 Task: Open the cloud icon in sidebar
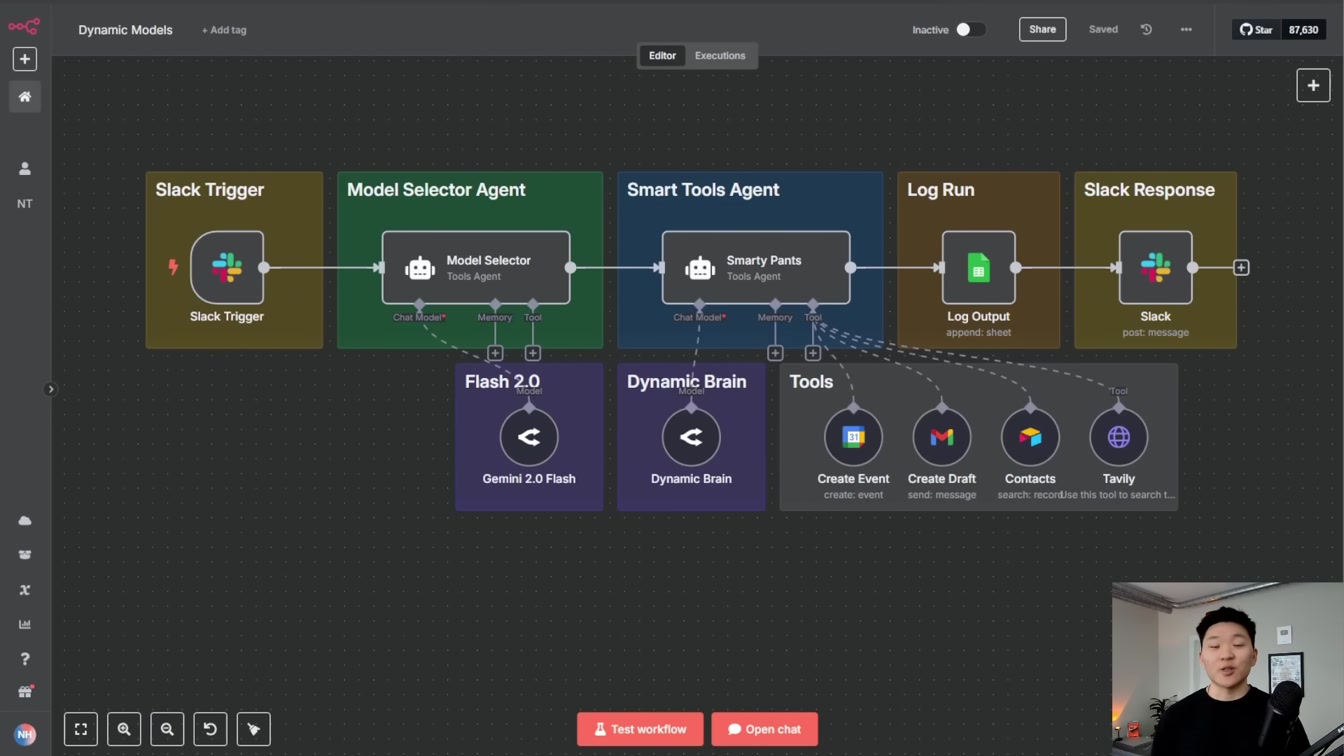coord(25,521)
